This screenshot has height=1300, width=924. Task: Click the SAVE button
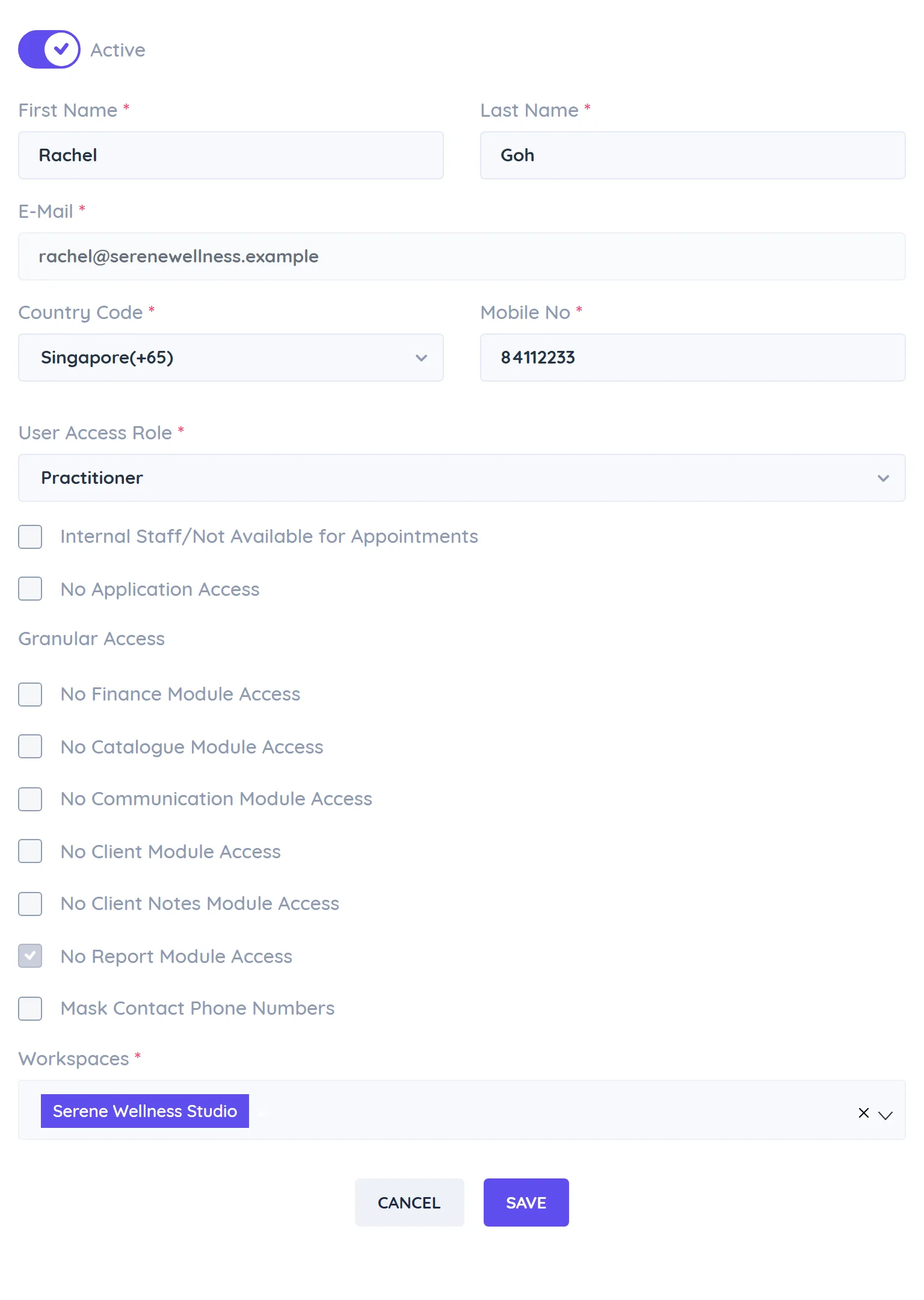coord(526,1202)
